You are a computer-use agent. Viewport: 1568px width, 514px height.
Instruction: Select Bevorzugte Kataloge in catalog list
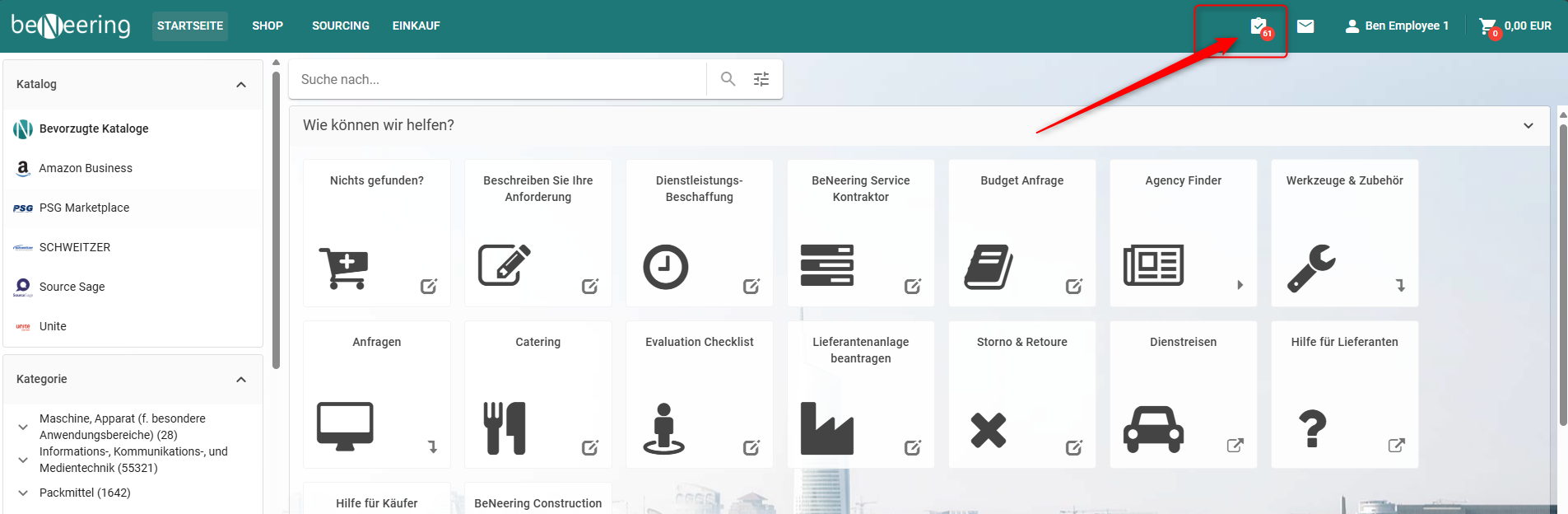(133, 128)
